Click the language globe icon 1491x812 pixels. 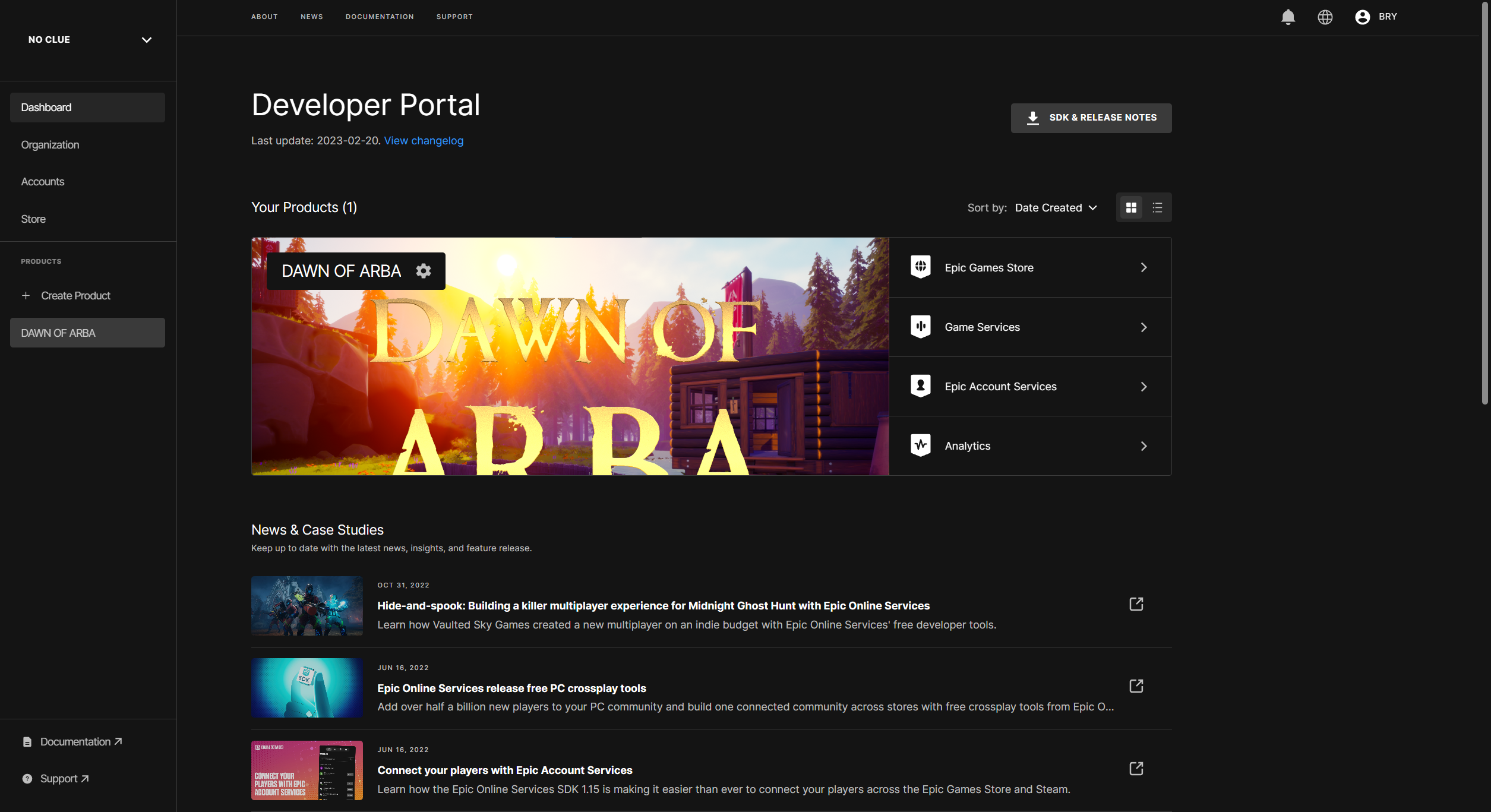click(x=1325, y=17)
